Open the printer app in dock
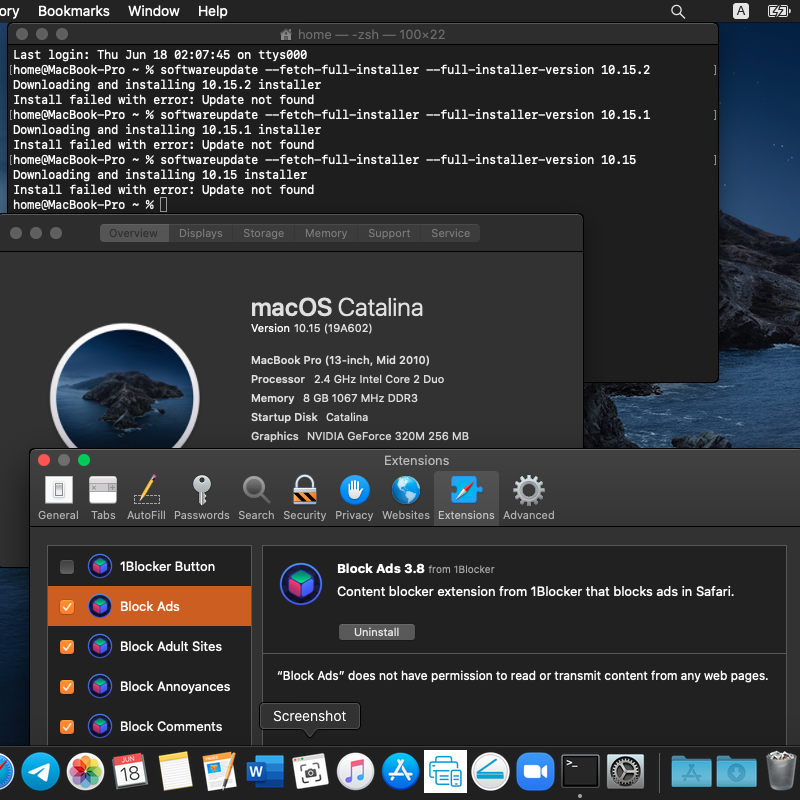This screenshot has width=800, height=800. (445, 771)
